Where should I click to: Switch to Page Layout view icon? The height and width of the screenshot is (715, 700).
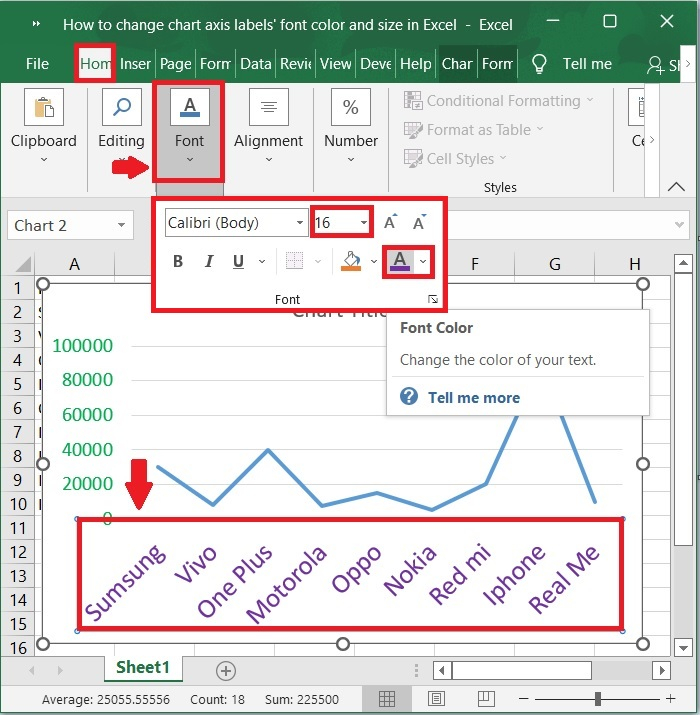click(x=436, y=699)
